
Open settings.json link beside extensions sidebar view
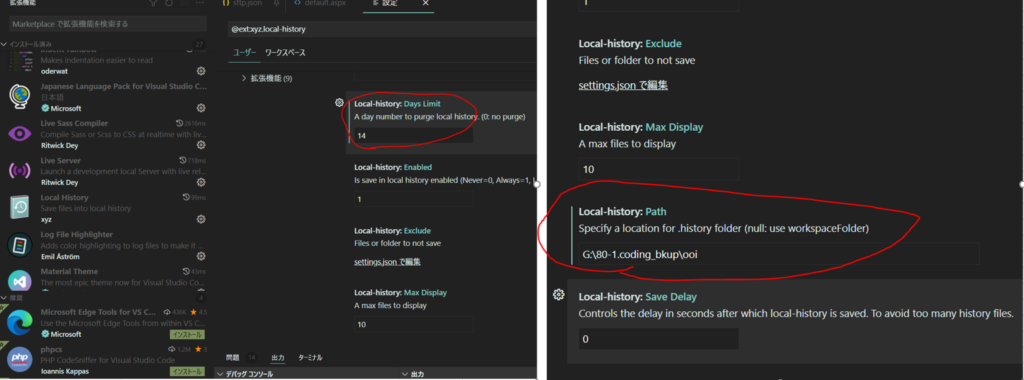point(387,262)
